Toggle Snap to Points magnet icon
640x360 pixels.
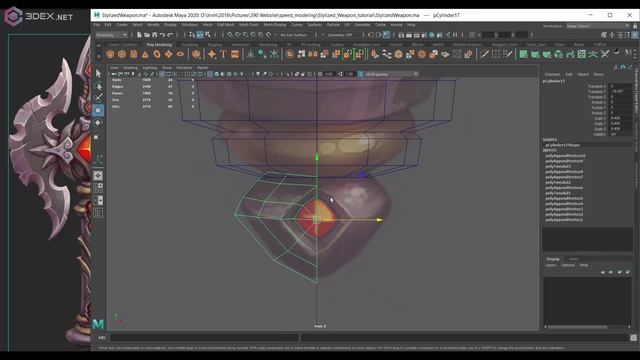pos(245,35)
